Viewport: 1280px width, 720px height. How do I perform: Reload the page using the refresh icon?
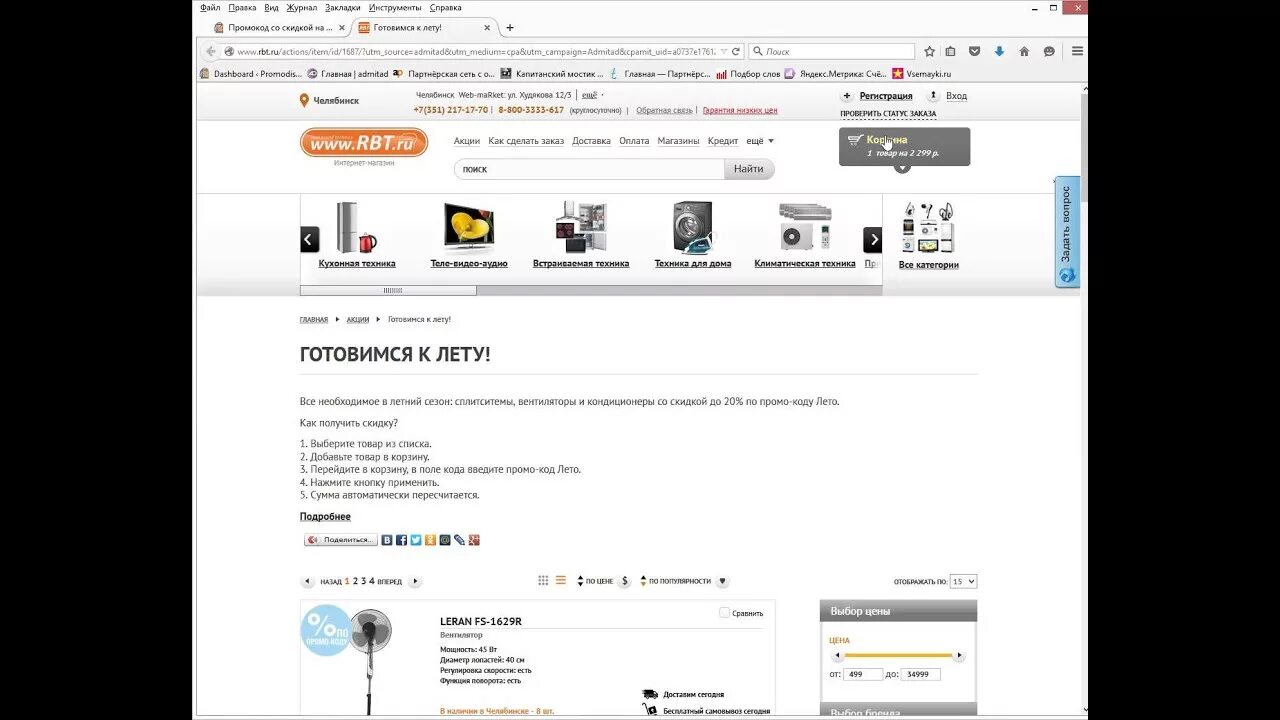coord(736,51)
